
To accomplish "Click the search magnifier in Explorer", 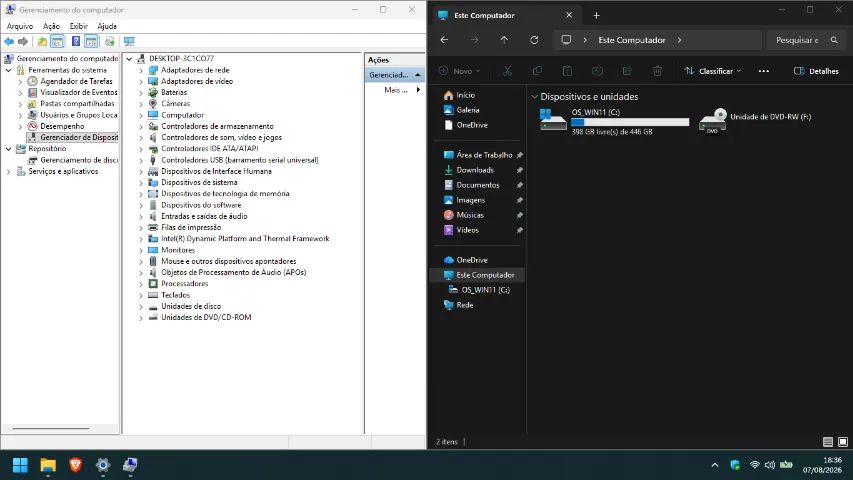I will [x=834, y=40].
